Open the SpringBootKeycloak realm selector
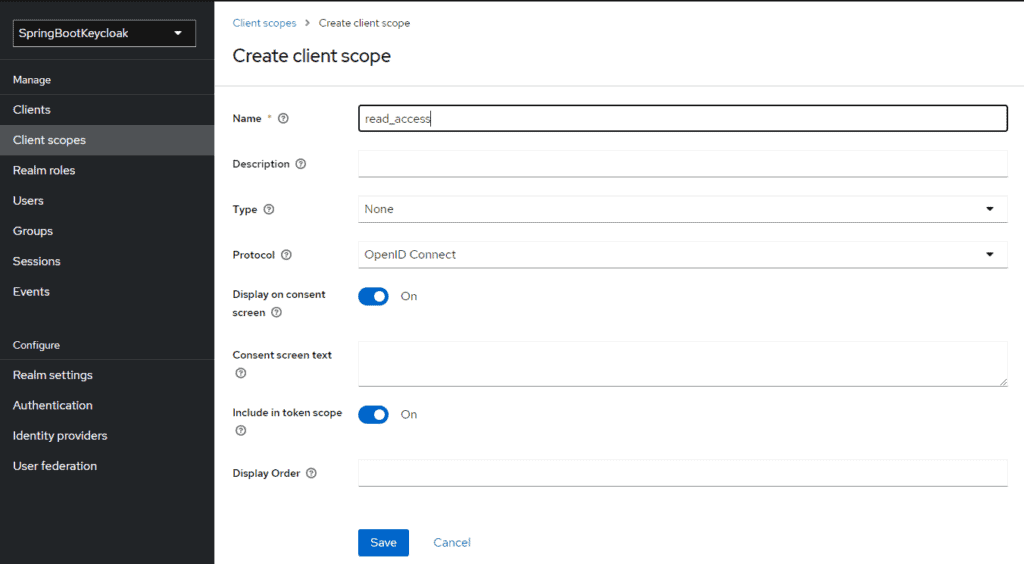This screenshot has width=1024, height=564. pos(104,33)
